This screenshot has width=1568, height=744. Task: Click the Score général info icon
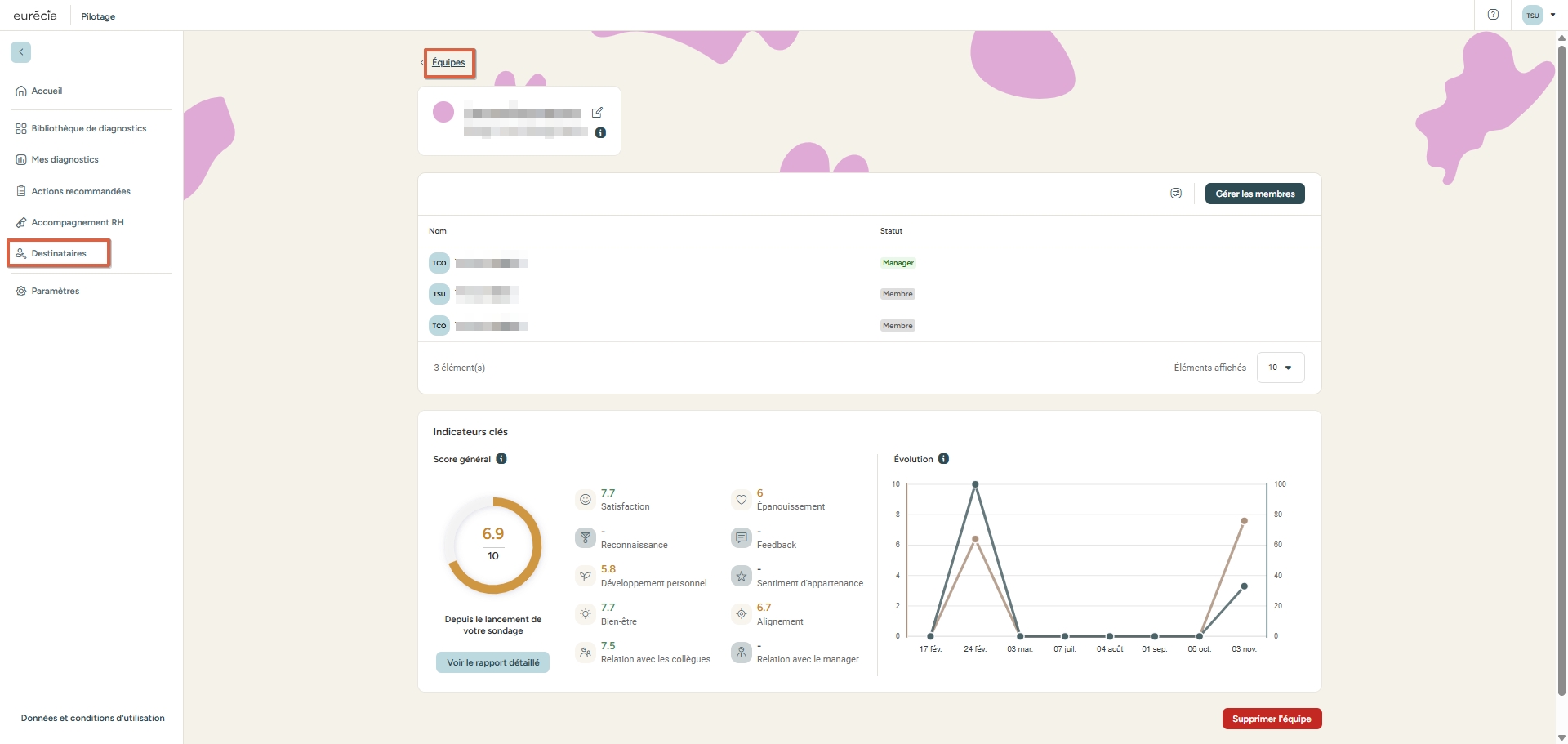(501, 459)
